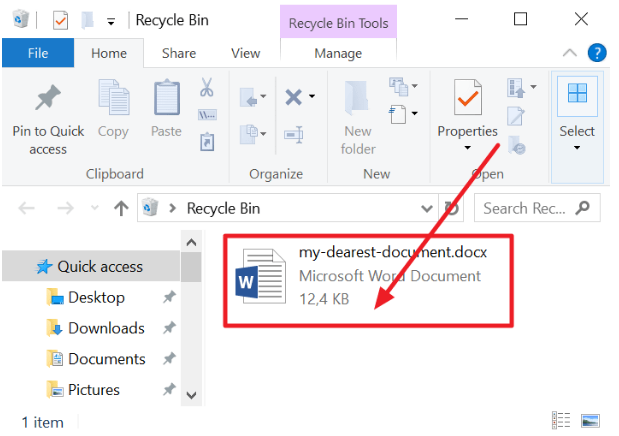
Task: Click the New folder ribbon icon
Action: point(358,98)
